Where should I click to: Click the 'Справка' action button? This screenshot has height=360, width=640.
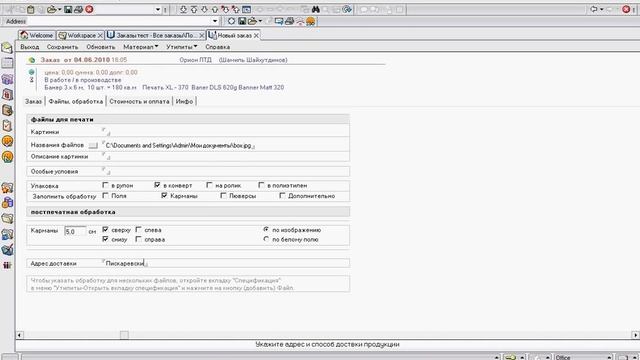point(218,47)
